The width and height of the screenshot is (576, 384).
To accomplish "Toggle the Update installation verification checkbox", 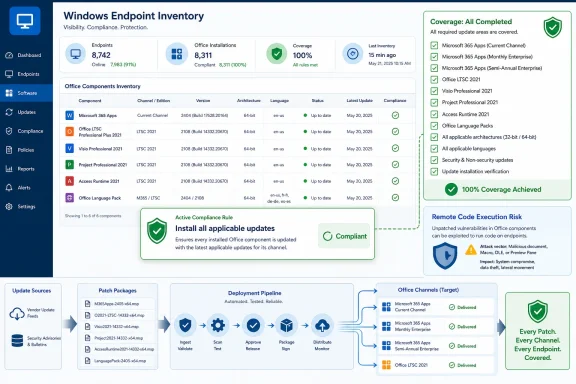I will (x=434, y=171).
